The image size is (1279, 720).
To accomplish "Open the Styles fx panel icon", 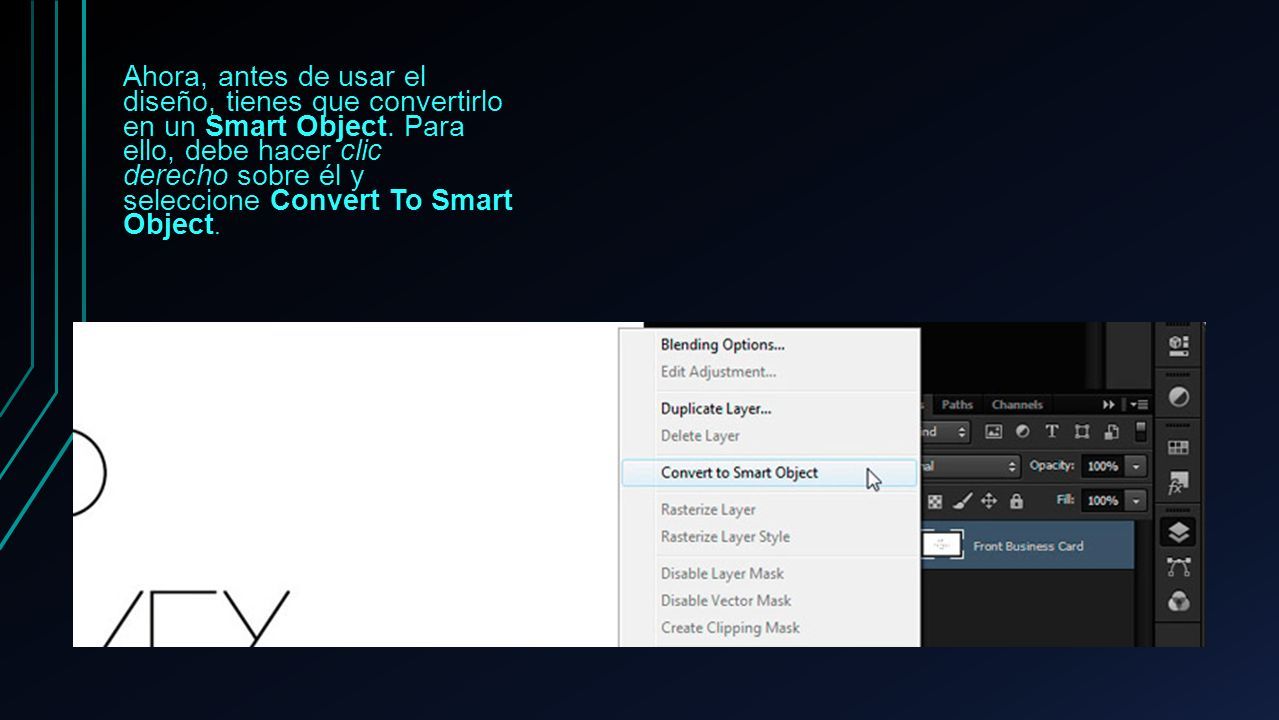I will (x=1179, y=483).
